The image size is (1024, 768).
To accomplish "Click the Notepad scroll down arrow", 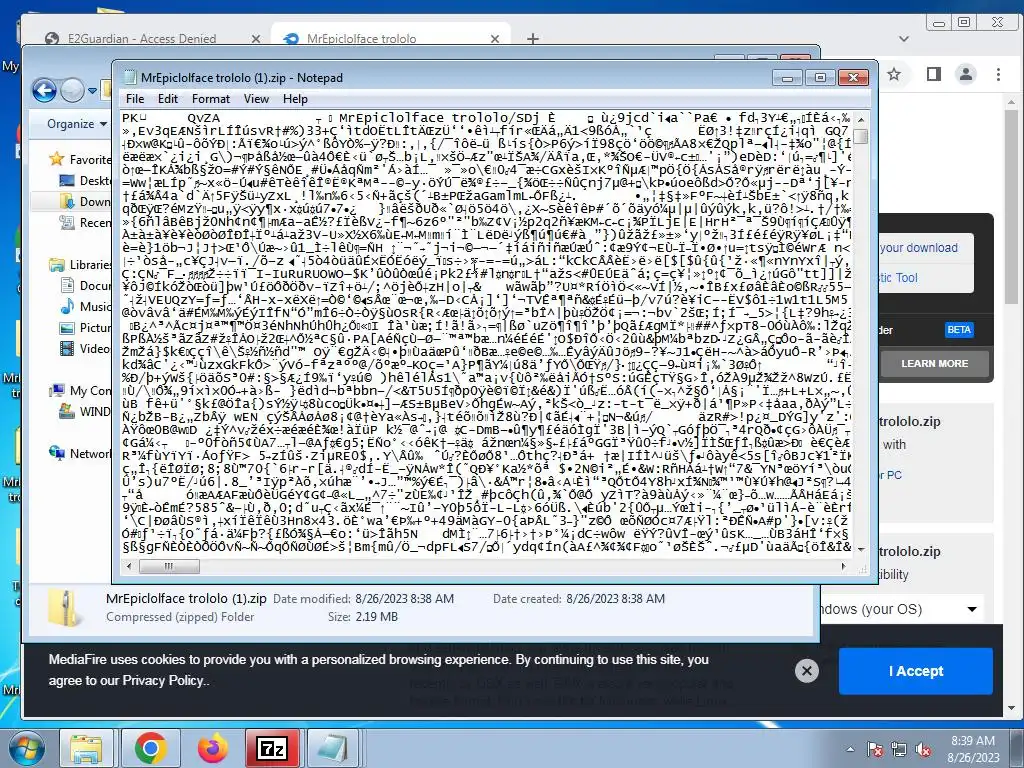I will click(x=861, y=550).
